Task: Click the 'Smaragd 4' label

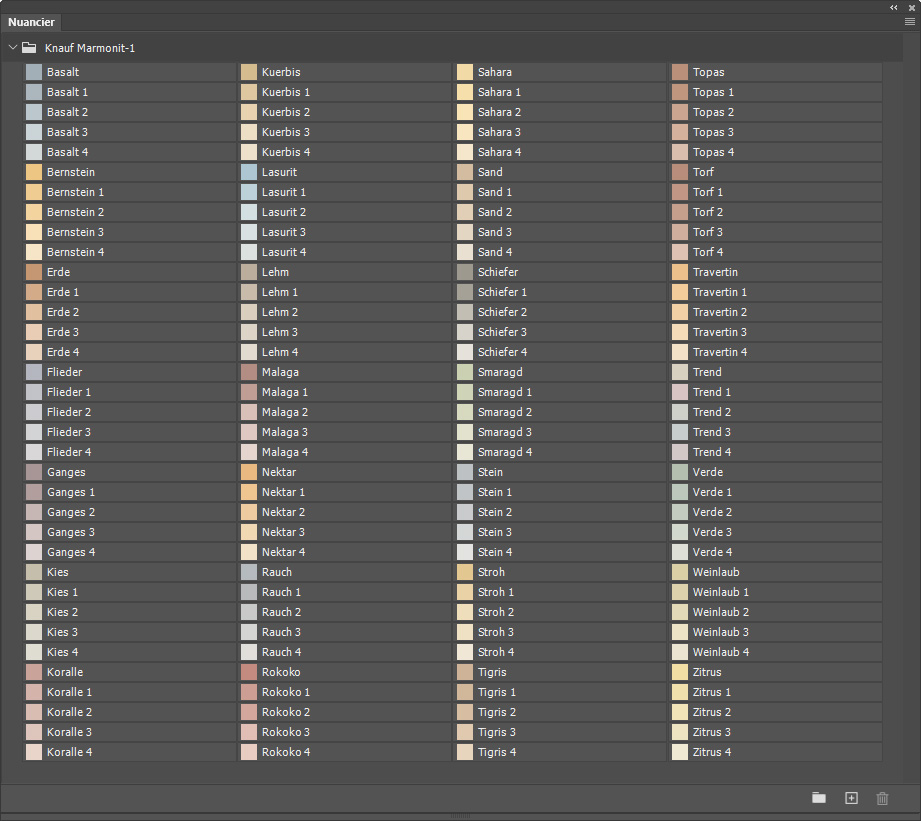Action: tap(505, 452)
